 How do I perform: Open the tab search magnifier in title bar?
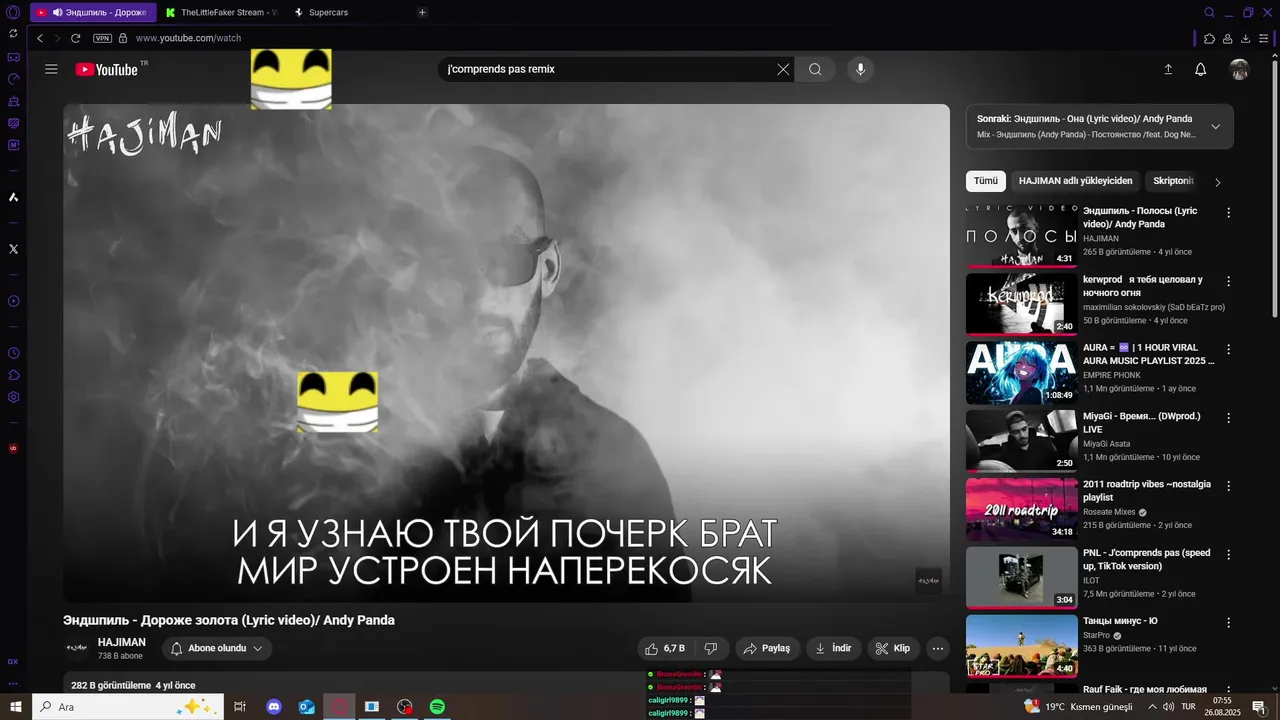[x=1209, y=13]
